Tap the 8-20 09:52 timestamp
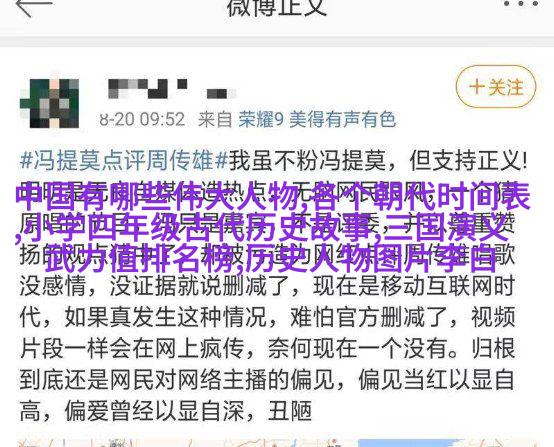 pyautogui.click(x=142, y=119)
